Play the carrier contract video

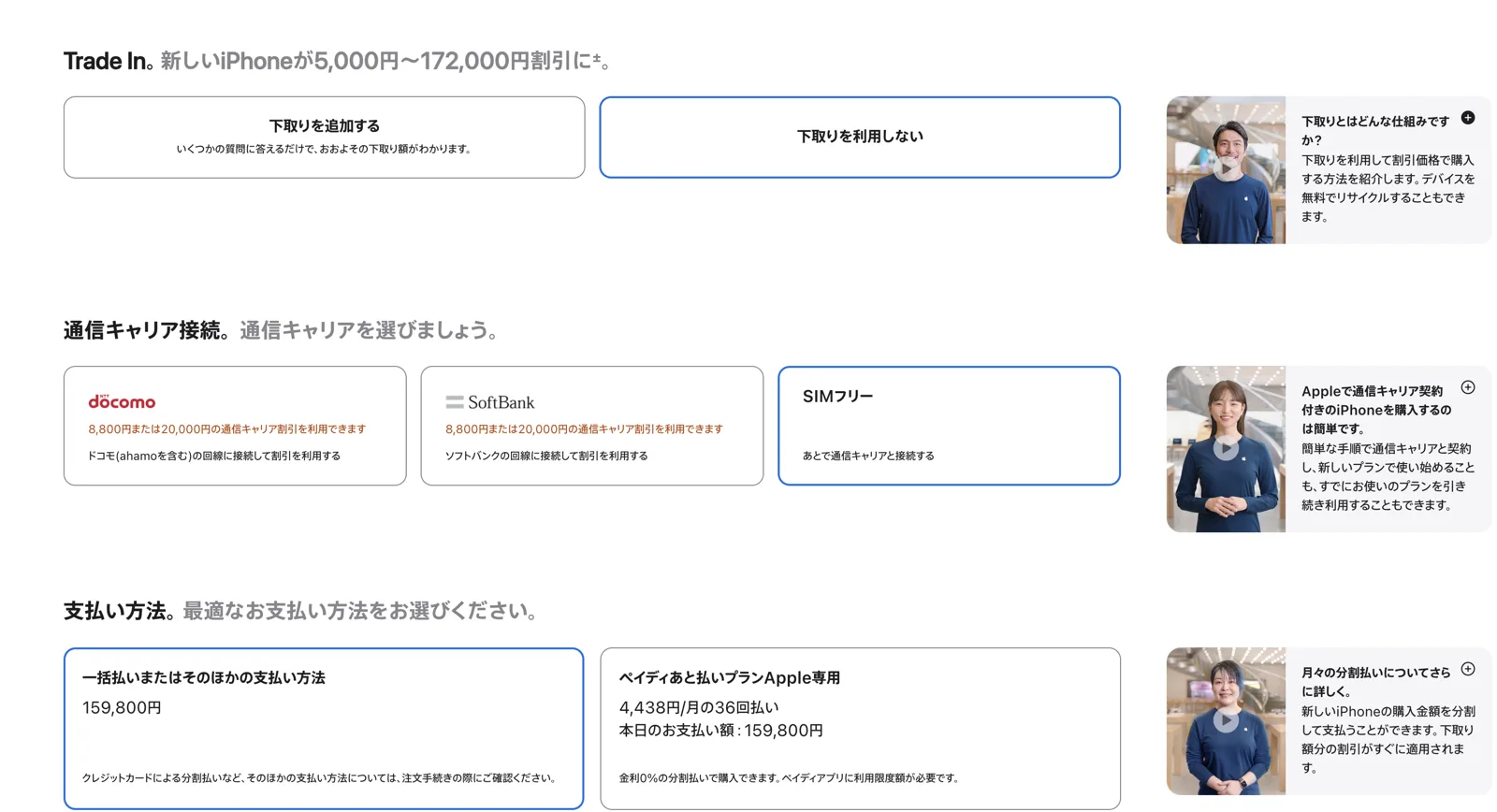pyautogui.click(x=1226, y=448)
